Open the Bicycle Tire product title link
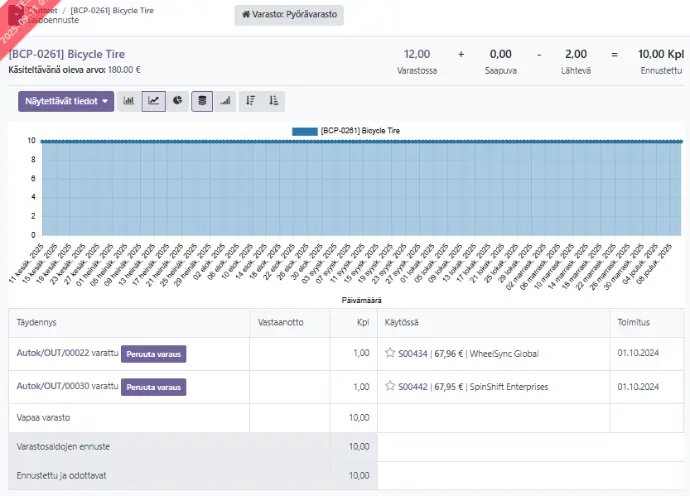Image resolution: width=690 pixels, height=496 pixels. tap(67, 54)
